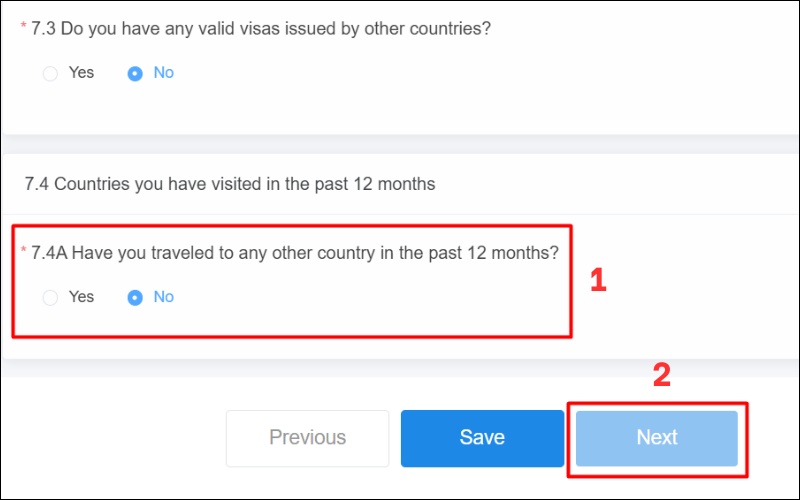
Task: Go back with the Previous button
Action: point(307,438)
